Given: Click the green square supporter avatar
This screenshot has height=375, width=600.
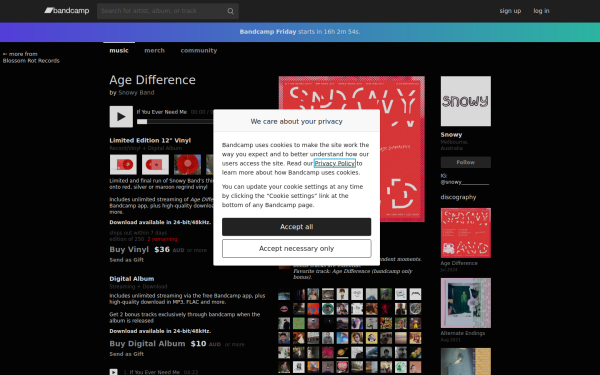Looking at the screenshot, I should point(298,323).
